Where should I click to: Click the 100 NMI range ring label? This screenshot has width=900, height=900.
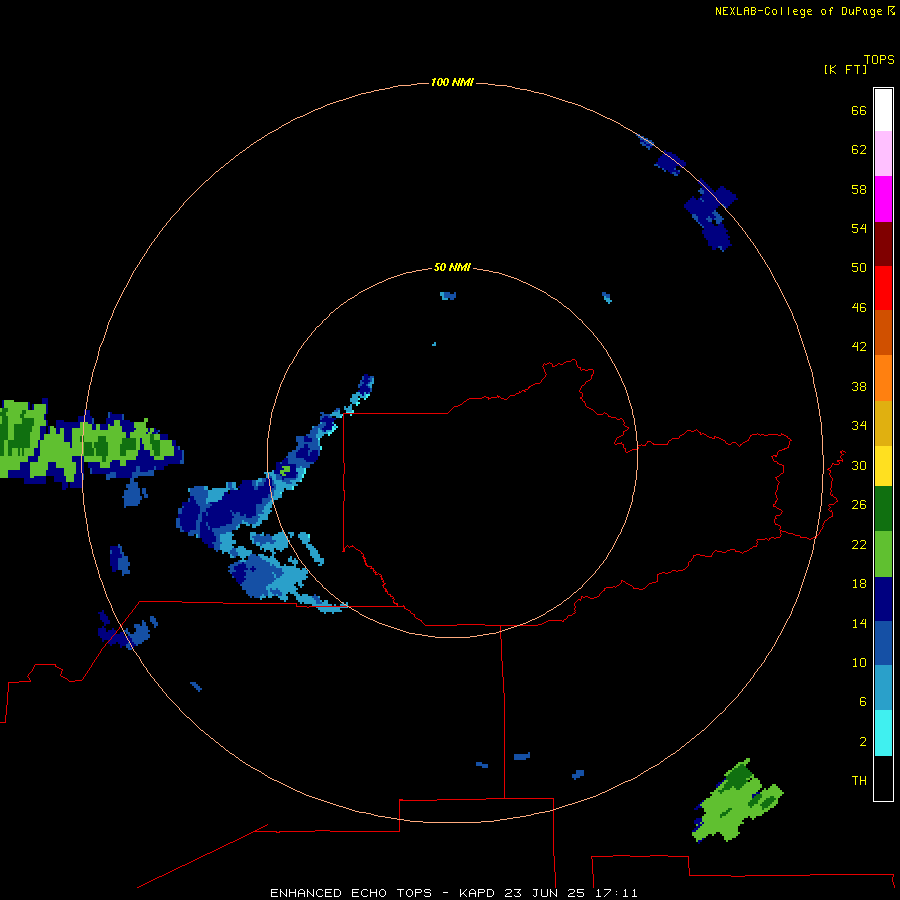(452, 83)
